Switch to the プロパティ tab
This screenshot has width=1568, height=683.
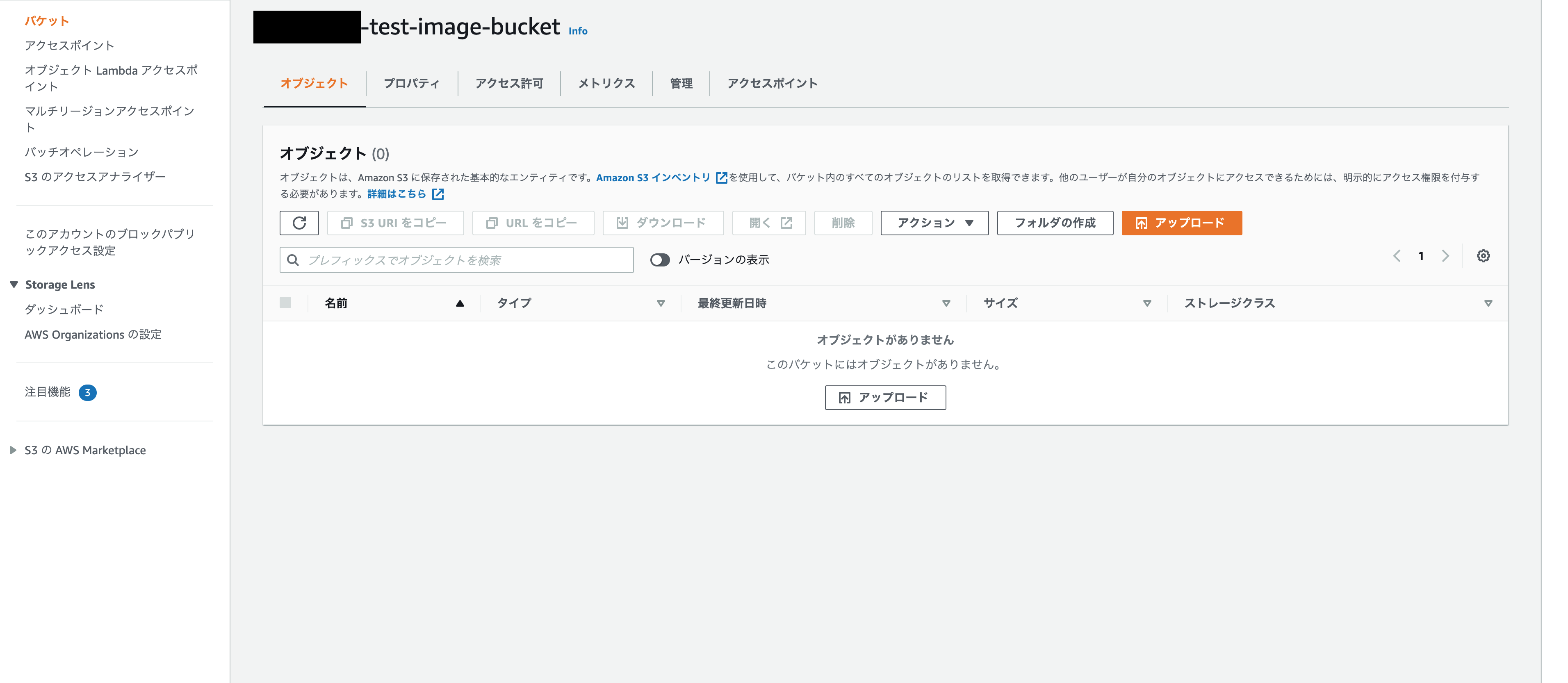pyautogui.click(x=412, y=83)
